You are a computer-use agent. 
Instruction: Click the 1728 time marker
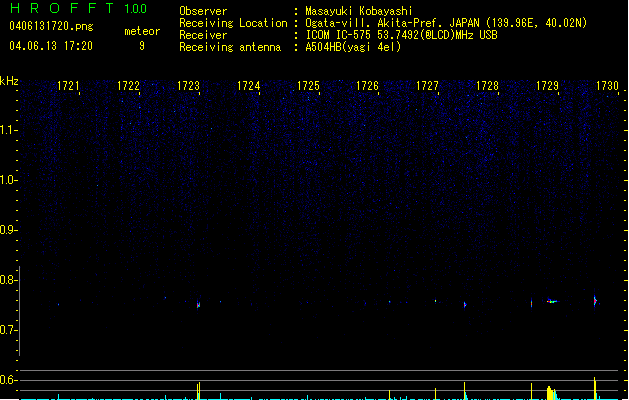(x=487, y=86)
